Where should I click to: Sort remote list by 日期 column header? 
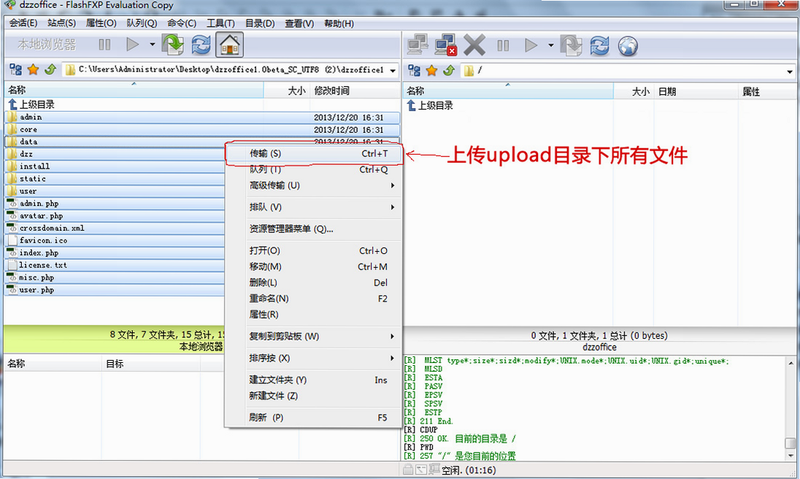(696, 91)
